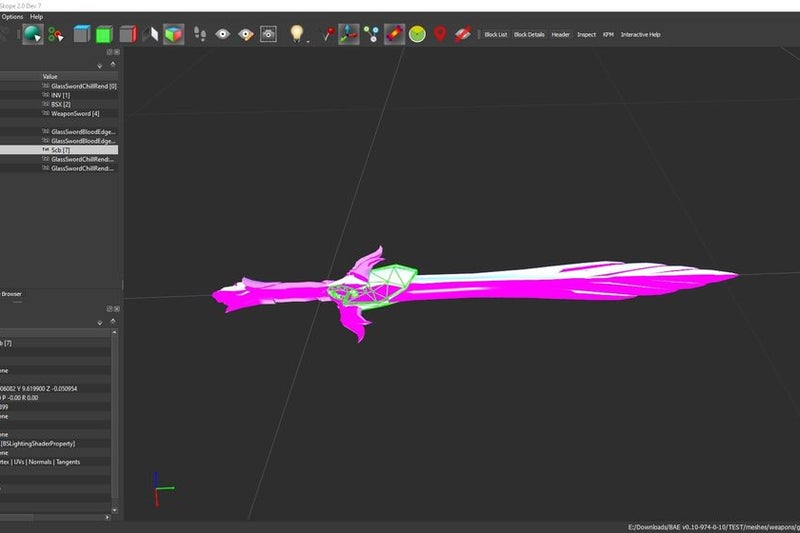Toggle the XYZ axes display icon
The image size is (800, 533).
click(x=349, y=34)
